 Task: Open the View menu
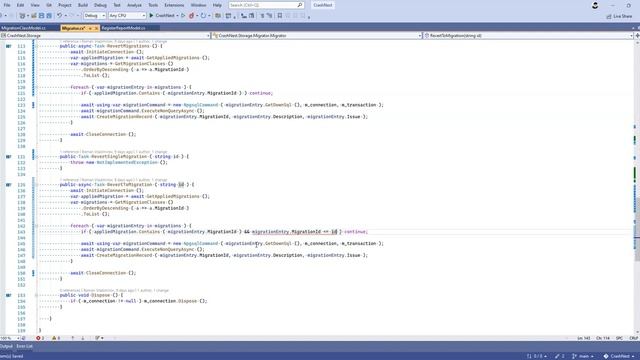pos(35,5)
